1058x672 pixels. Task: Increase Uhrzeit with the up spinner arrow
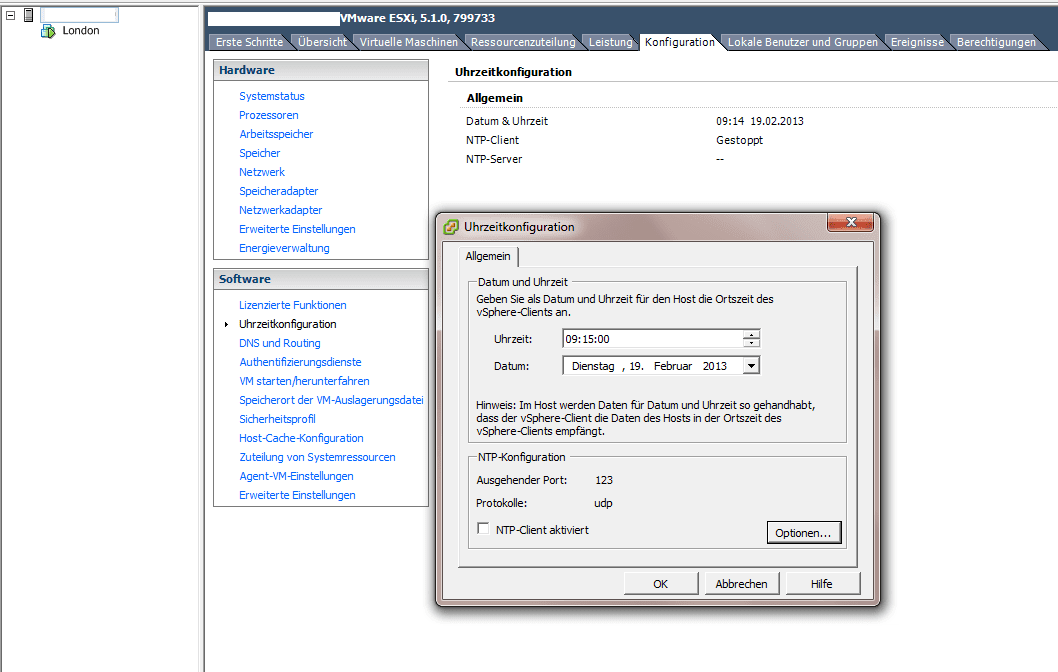click(x=751, y=335)
